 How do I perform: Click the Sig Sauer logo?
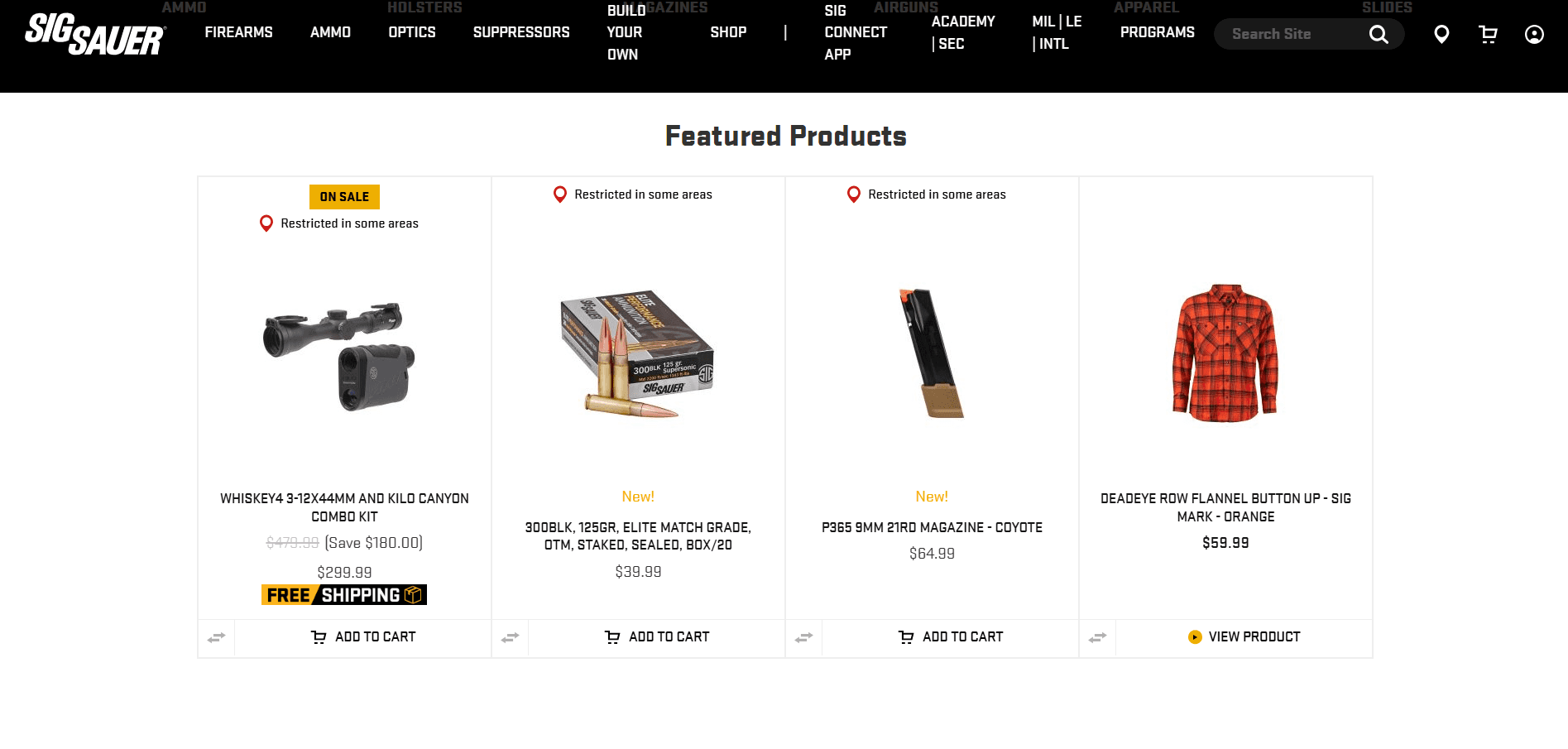click(x=95, y=34)
